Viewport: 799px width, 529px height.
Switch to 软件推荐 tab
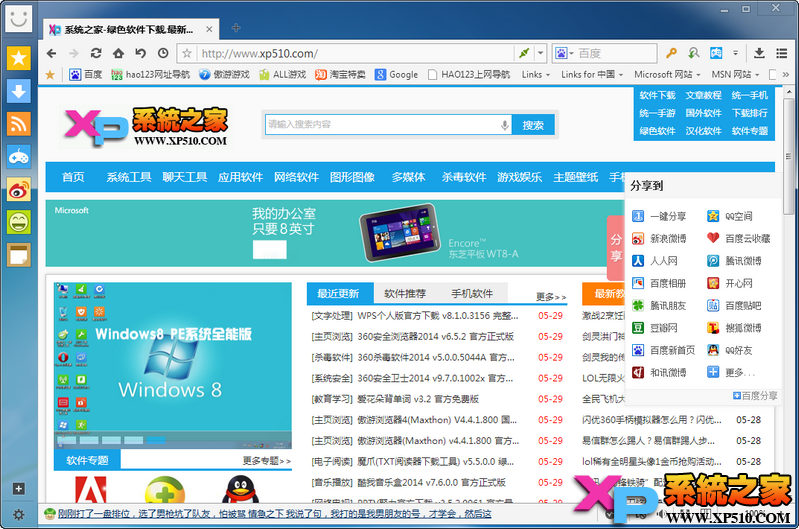405,294
